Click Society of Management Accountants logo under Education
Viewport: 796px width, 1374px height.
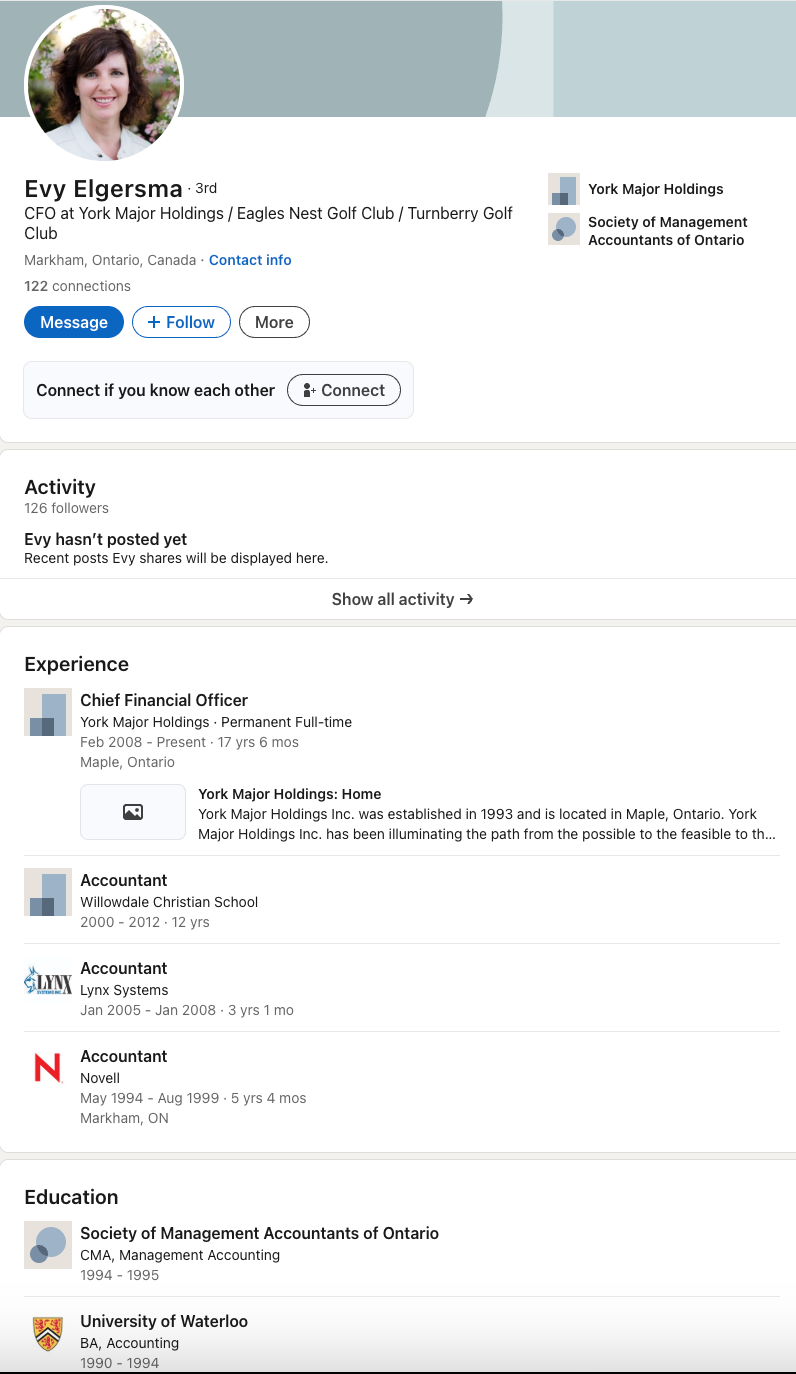48,1245
